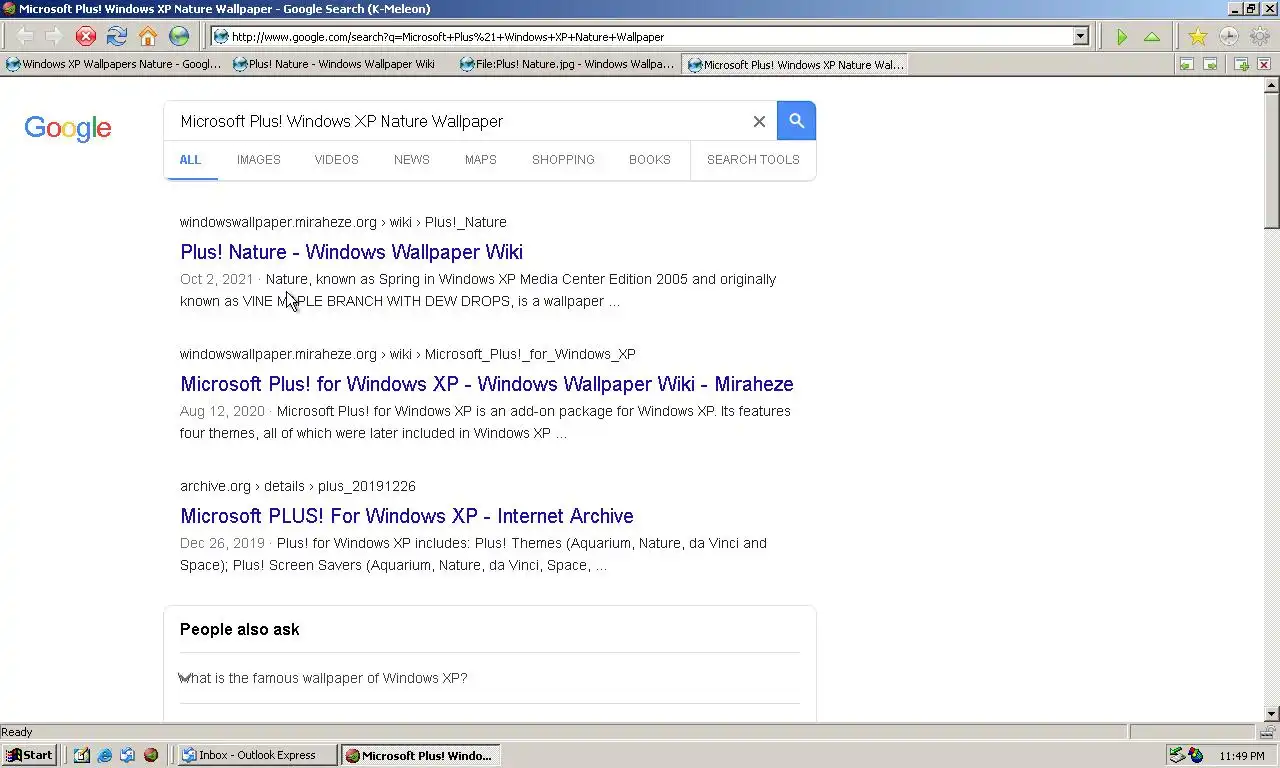Open bookmarks with the yellow star icon

[x=1197, y=37]
